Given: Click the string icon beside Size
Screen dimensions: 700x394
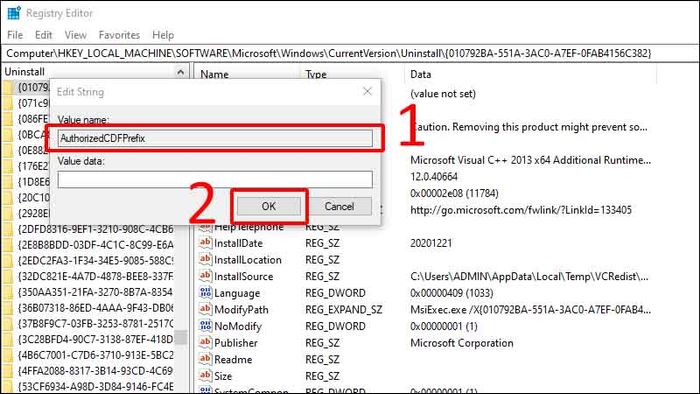Looking at the screenshot, I should (205, 376).
